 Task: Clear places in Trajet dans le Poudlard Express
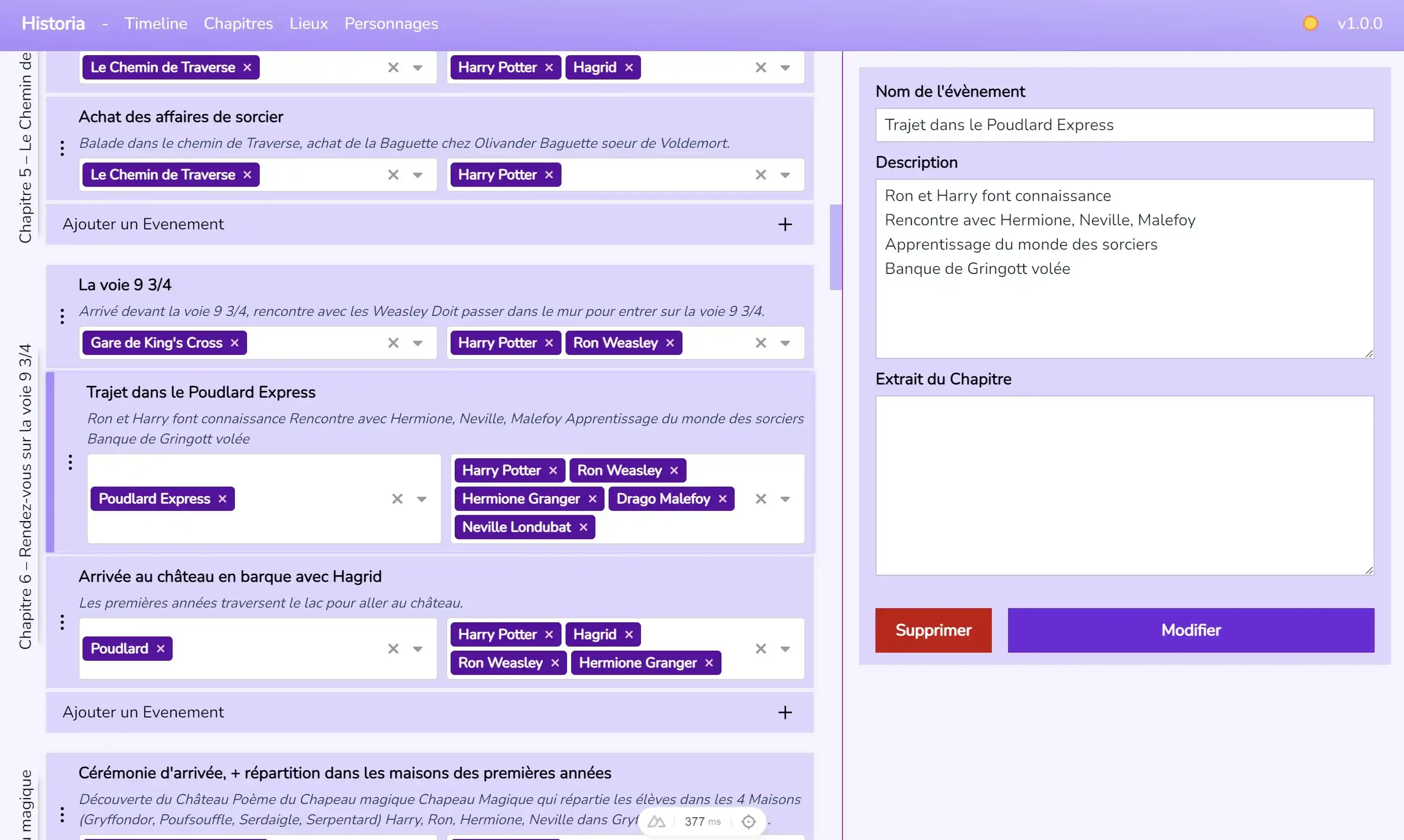coord(397,499)
